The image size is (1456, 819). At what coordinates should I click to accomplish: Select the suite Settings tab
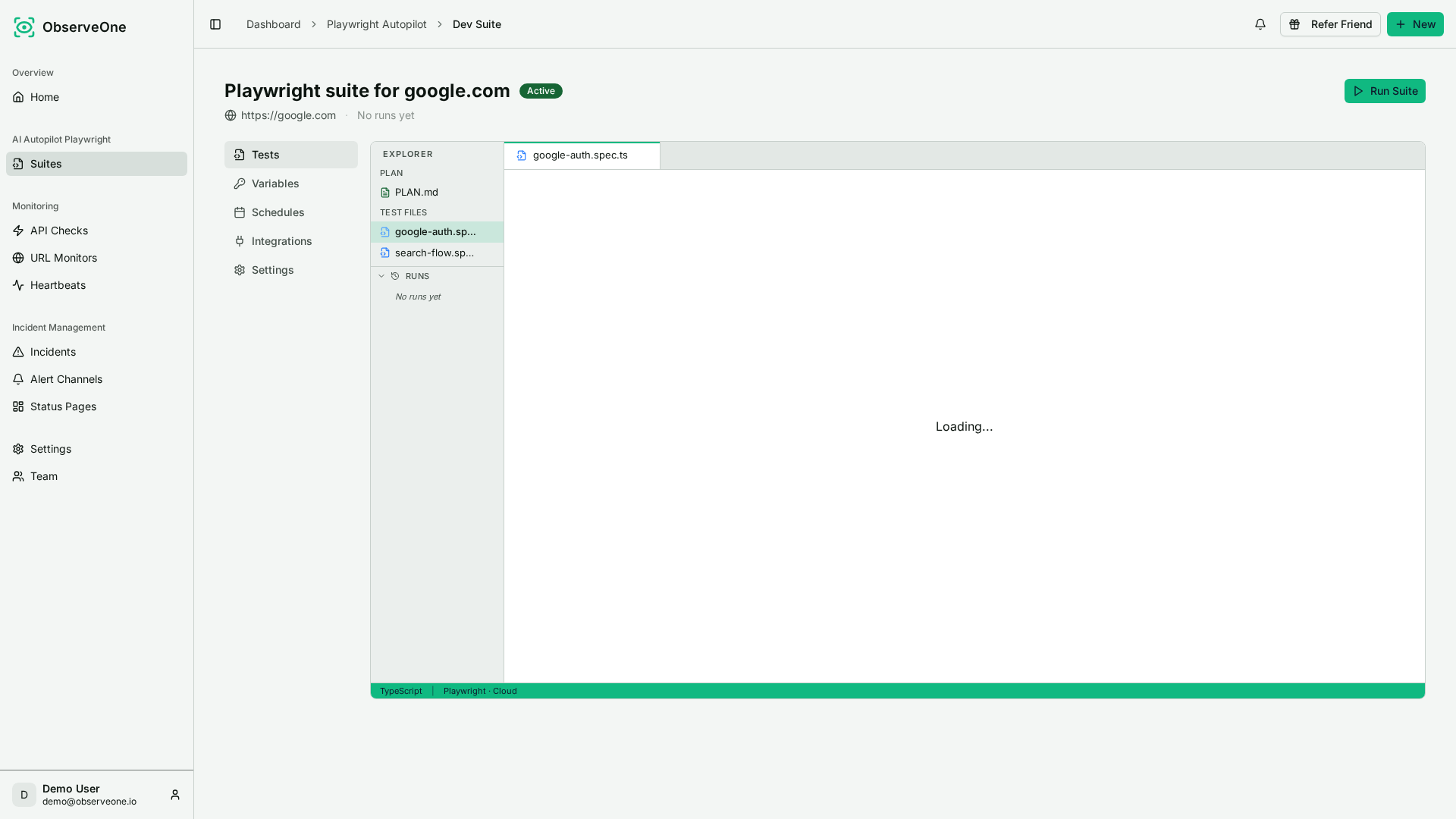(x=291, y=270)
